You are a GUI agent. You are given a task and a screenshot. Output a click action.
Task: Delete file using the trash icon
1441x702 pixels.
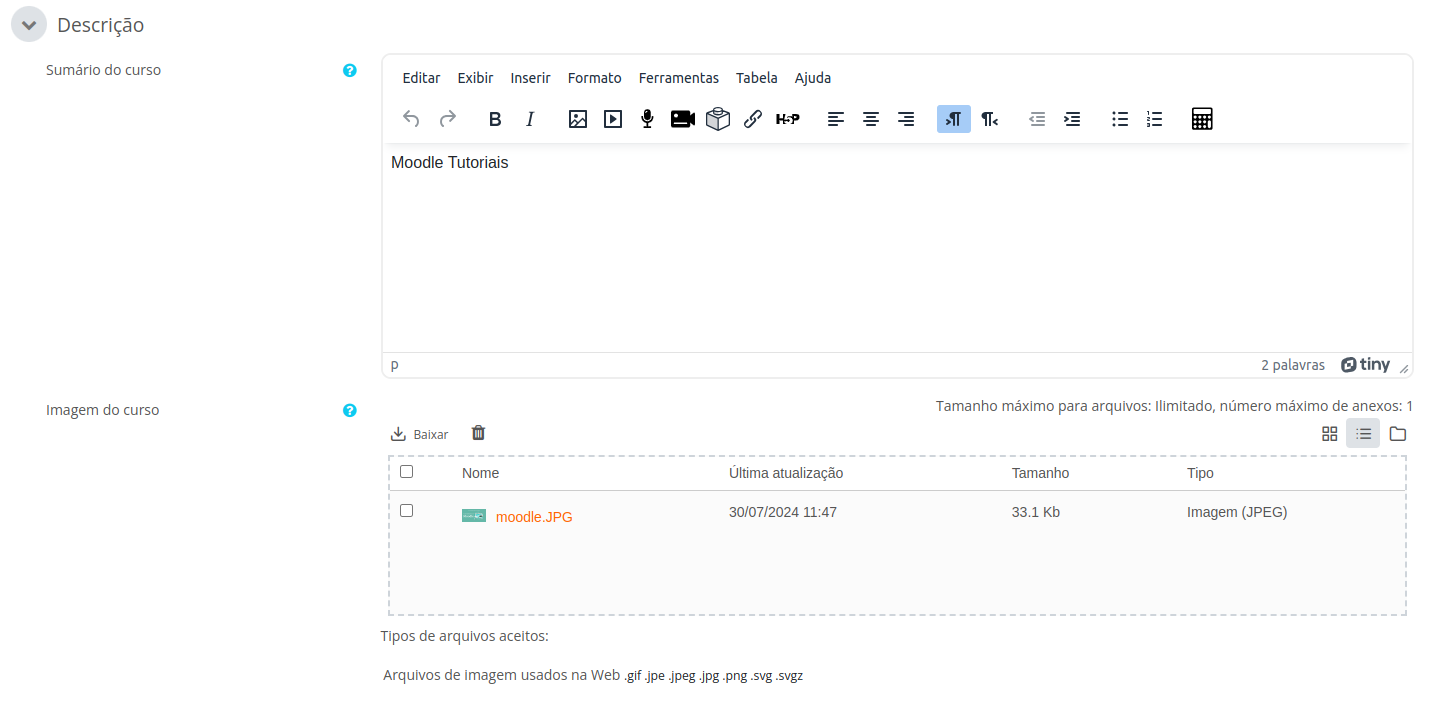[478, 433]
